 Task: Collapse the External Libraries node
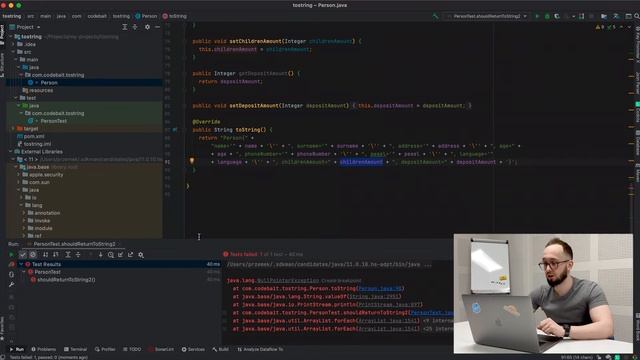pyautogui.click(x=10, y=152)
